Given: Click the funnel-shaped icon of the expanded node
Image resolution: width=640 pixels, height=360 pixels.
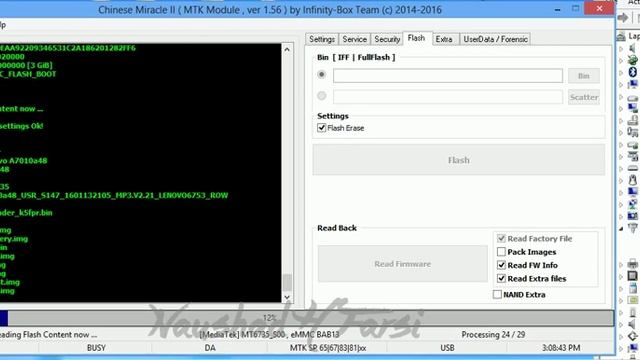Looking at the screenshot, I should click(x=633, y=228).
